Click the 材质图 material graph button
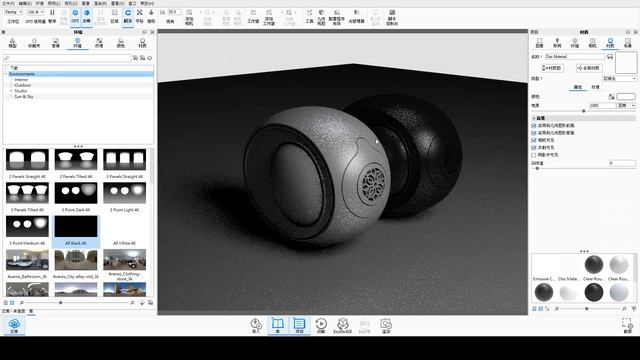Image resolution: width=640 pixels, height=360 pixels. pyautogui.click(x=553, y=68)
